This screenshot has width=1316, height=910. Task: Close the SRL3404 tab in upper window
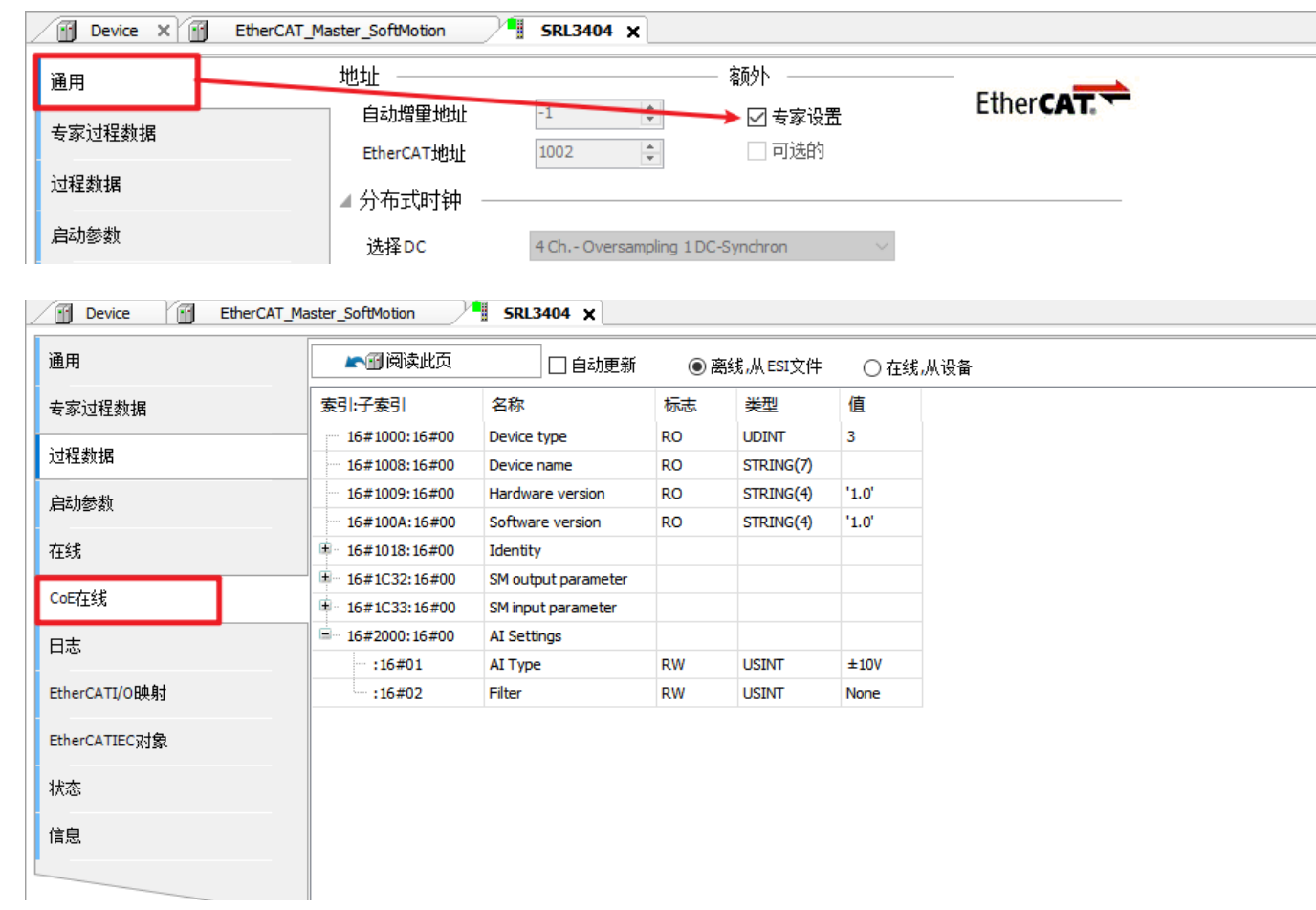(633, 32)
